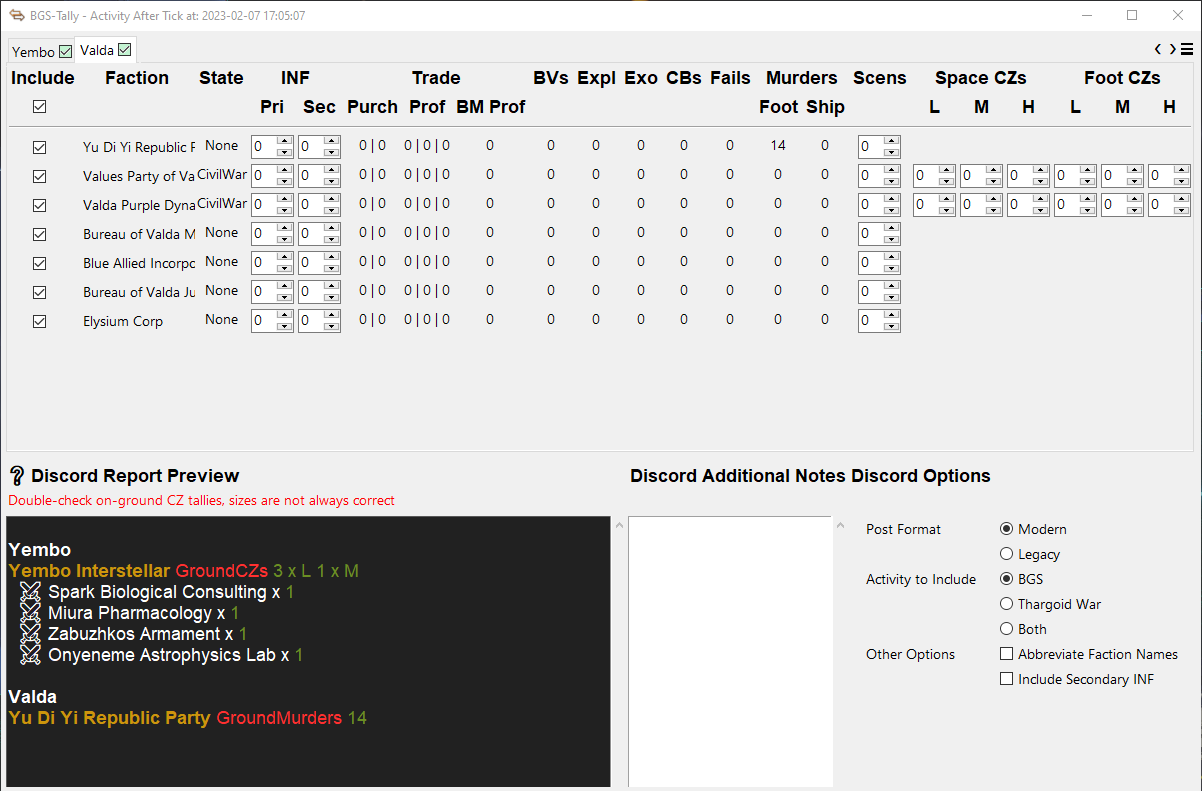
Task: Click the right chevron near the hamburger menu
Action: [1170, 48]
